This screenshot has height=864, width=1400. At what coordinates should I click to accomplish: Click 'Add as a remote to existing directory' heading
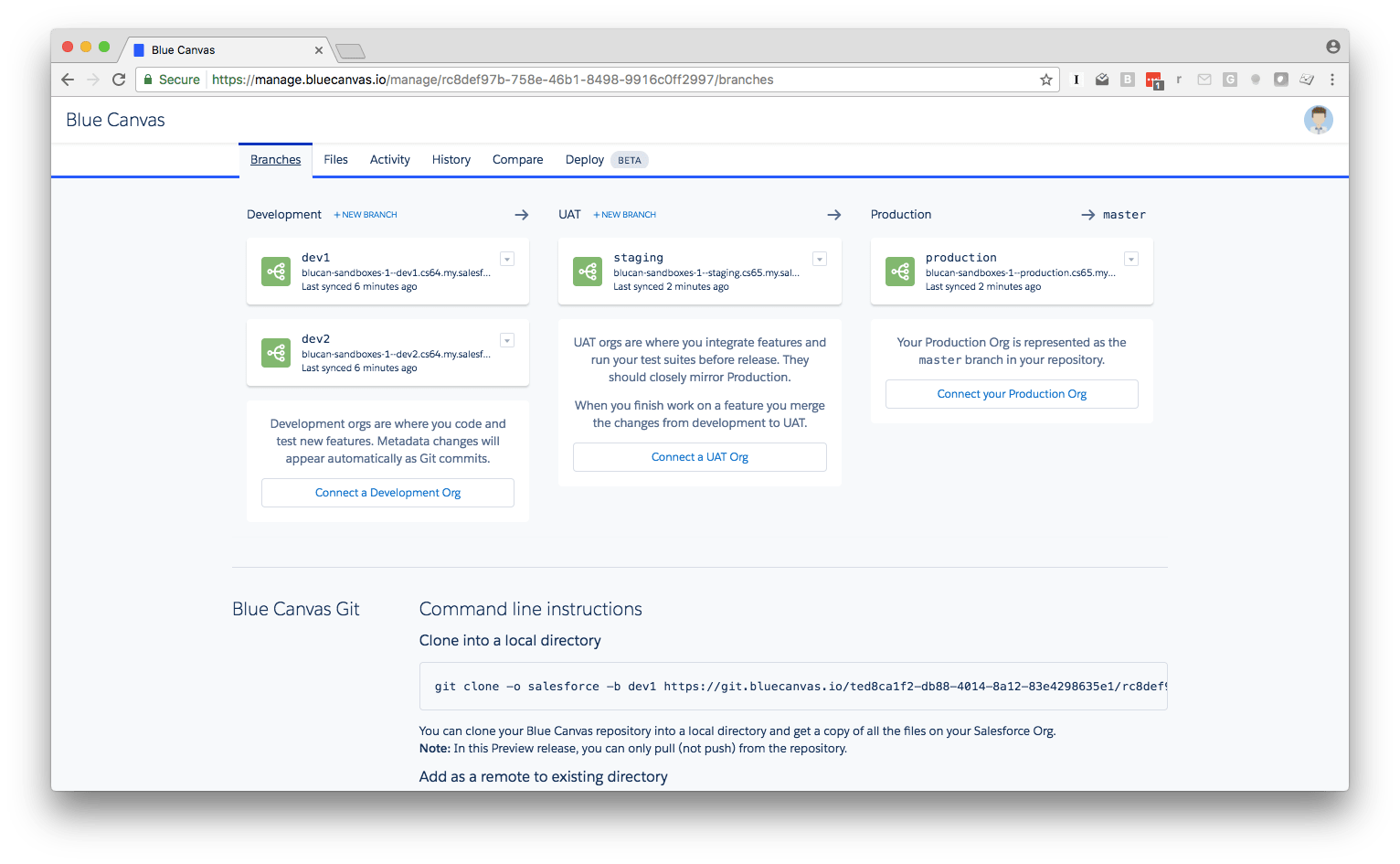pos(544,776)
